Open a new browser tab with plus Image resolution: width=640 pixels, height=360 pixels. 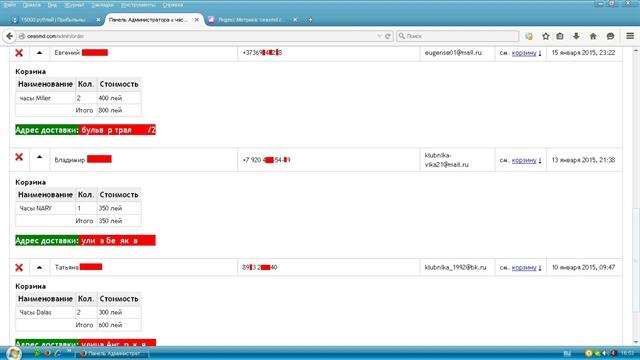coord(310,20)
